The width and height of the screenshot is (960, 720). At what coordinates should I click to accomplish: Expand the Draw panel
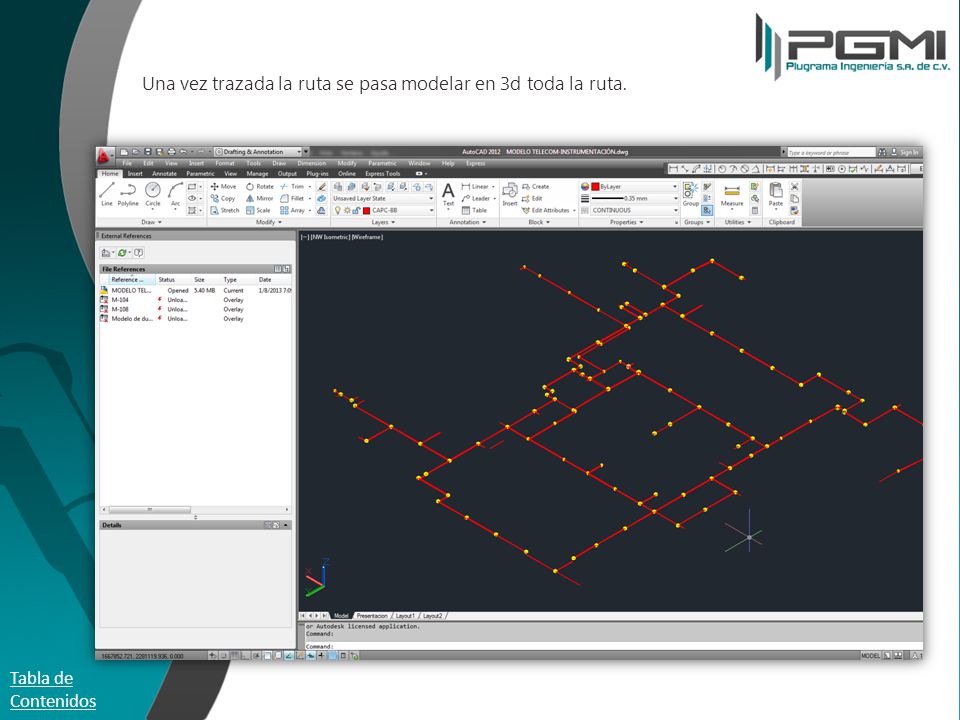pyautogui.click(x=151, y=222)
